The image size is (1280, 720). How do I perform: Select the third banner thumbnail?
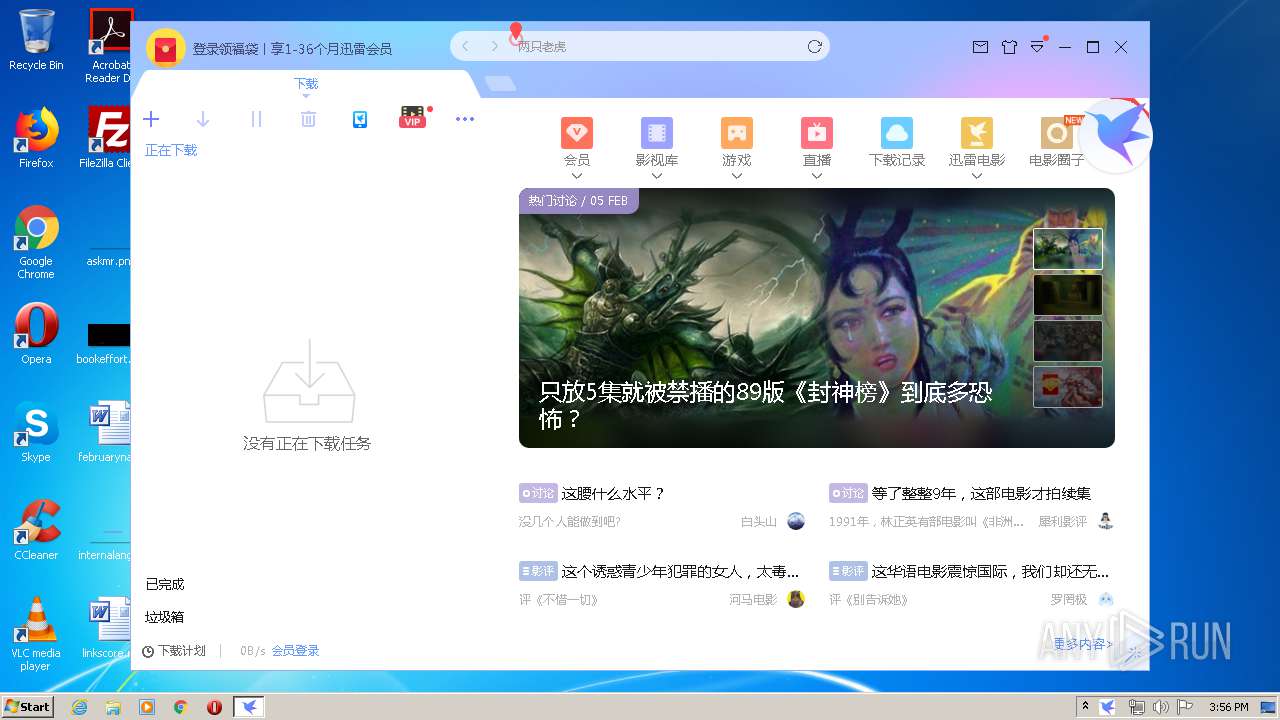click(x=1068, y=341)
